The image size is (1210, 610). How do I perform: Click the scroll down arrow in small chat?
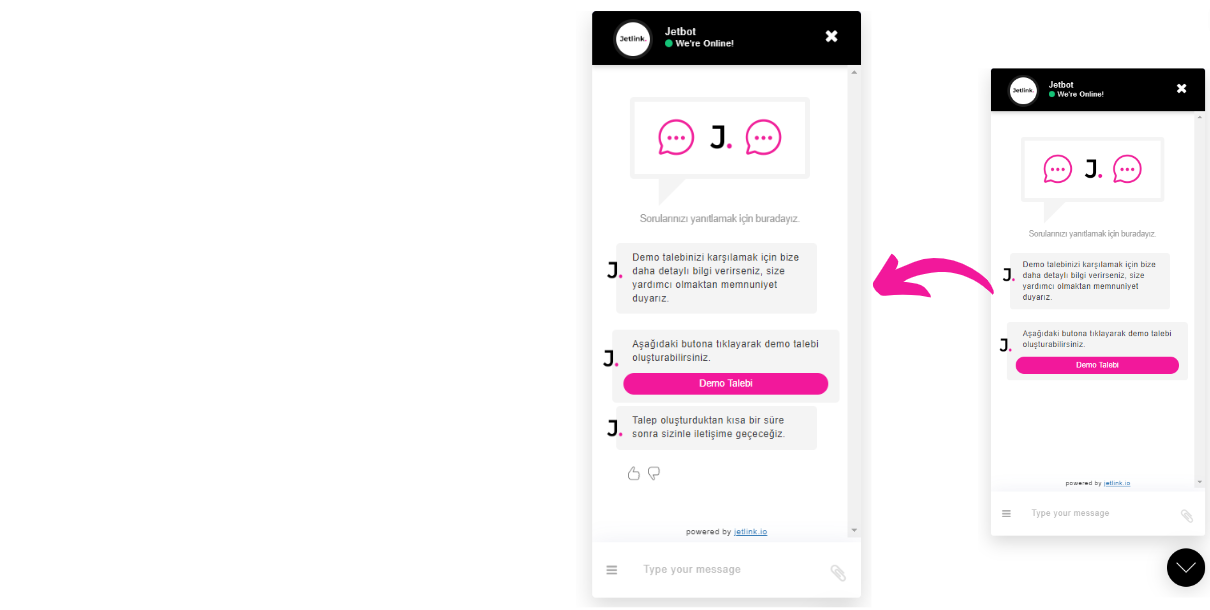pyautogui.click(x=1199, y=482)
